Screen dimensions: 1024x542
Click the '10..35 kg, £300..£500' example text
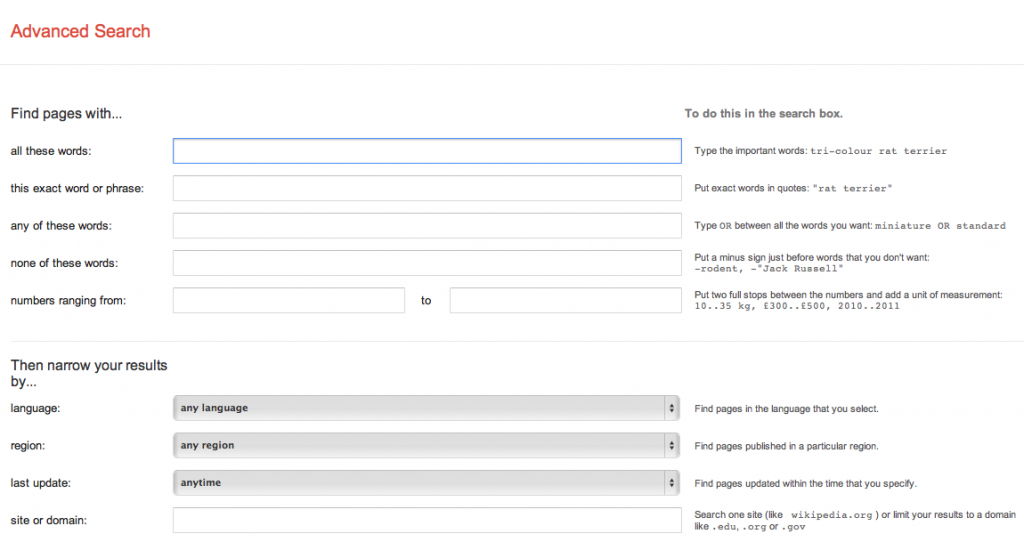[x=761, y=306]
